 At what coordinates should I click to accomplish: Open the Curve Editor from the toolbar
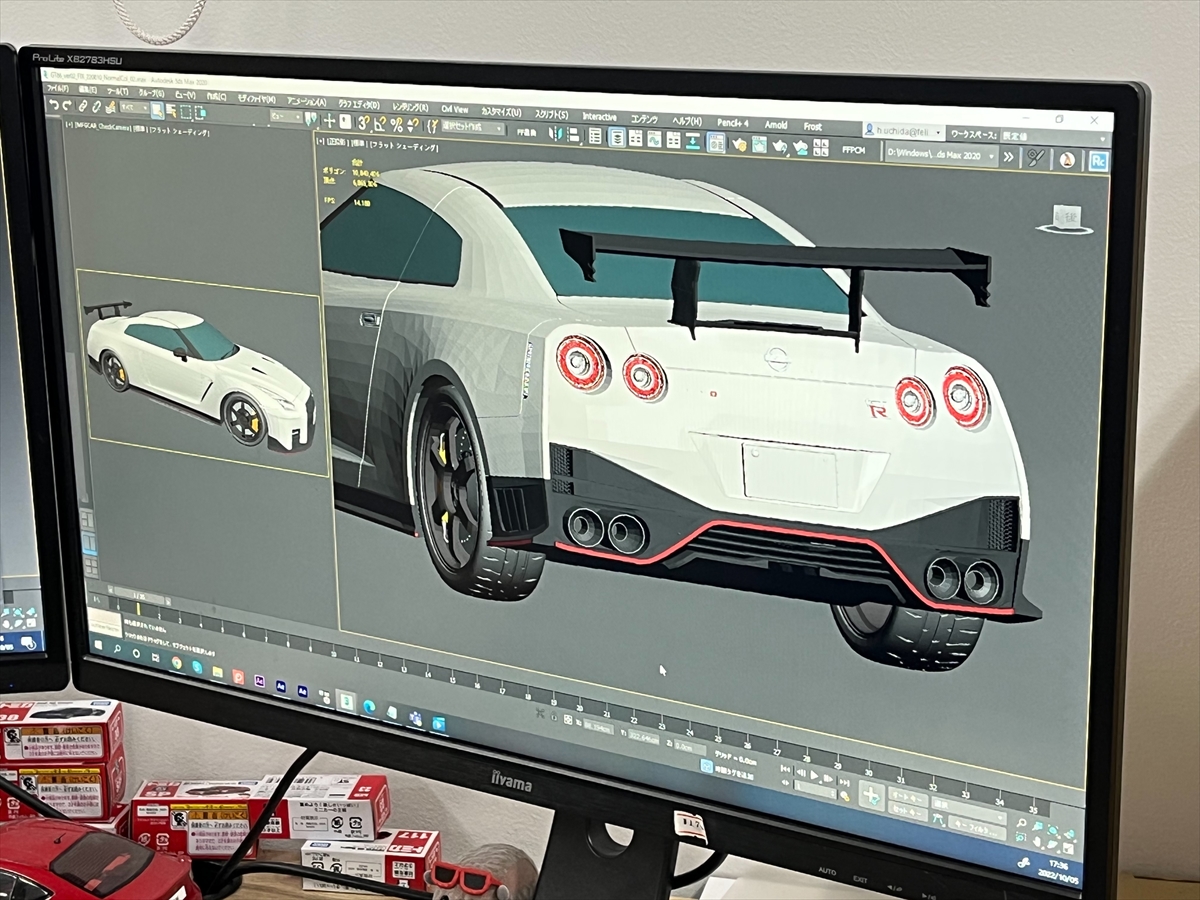654,139
